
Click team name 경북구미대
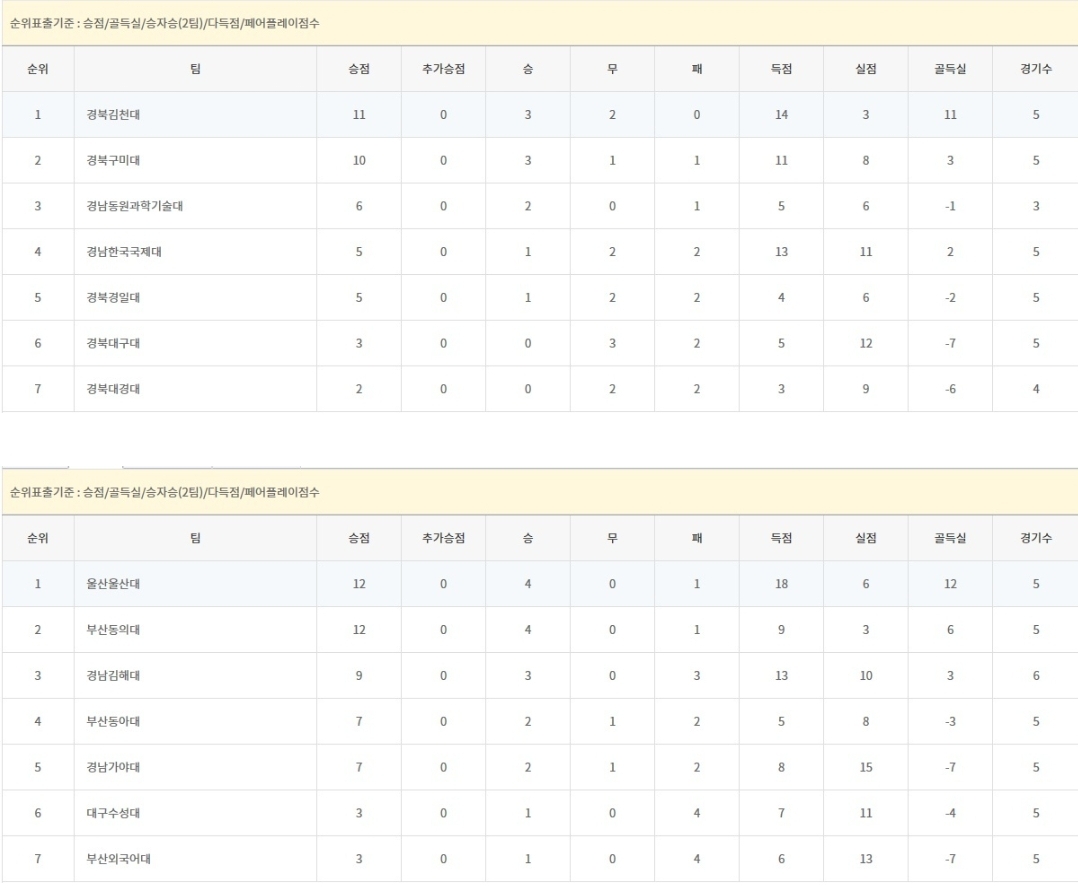pos(113,160)
